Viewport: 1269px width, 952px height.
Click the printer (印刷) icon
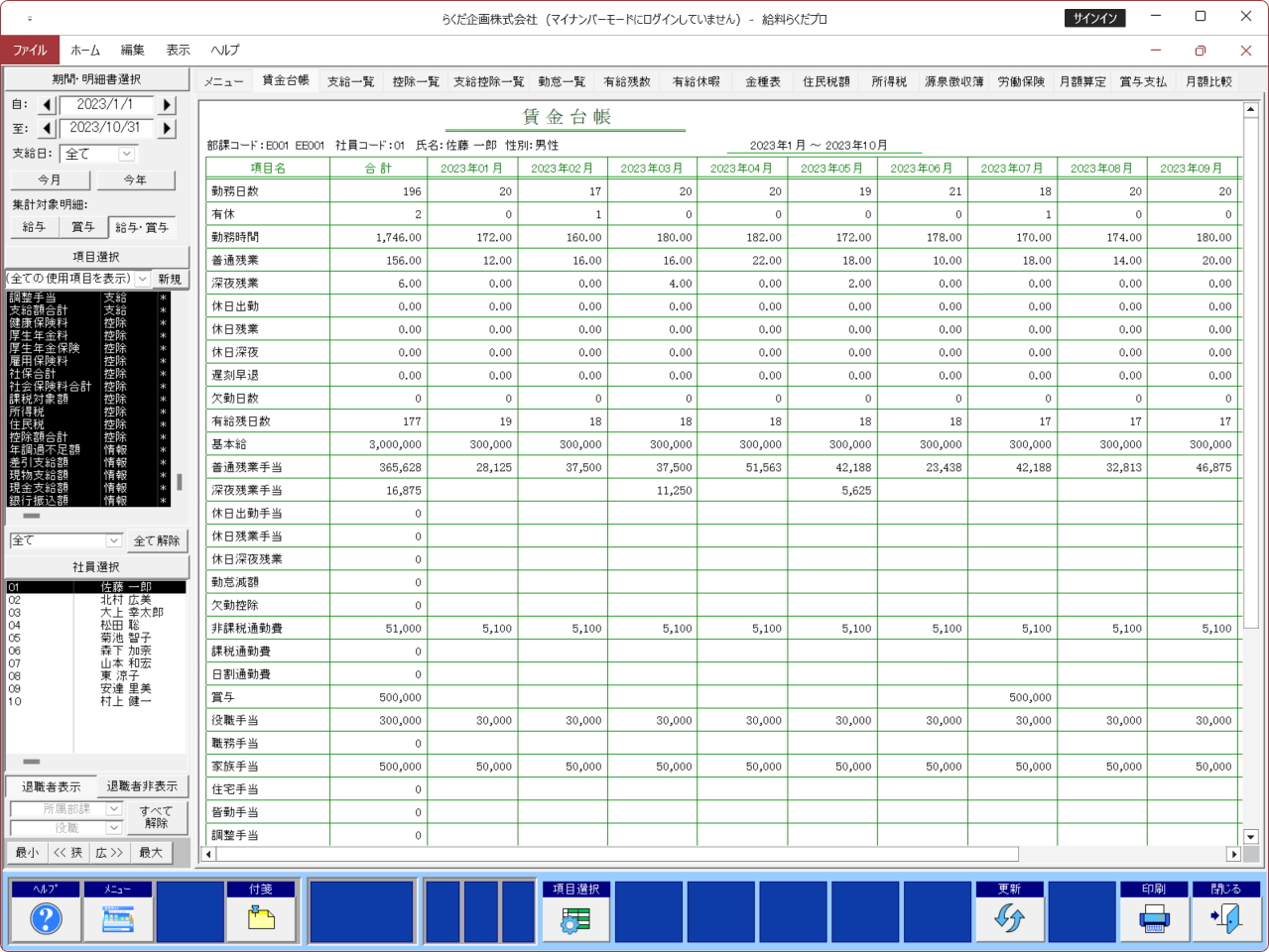pyautogui.click(x=1154, y=919)
